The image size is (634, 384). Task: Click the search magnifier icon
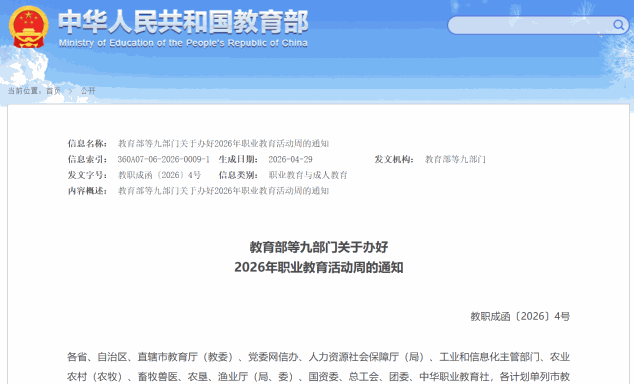(x=618, y=25)
